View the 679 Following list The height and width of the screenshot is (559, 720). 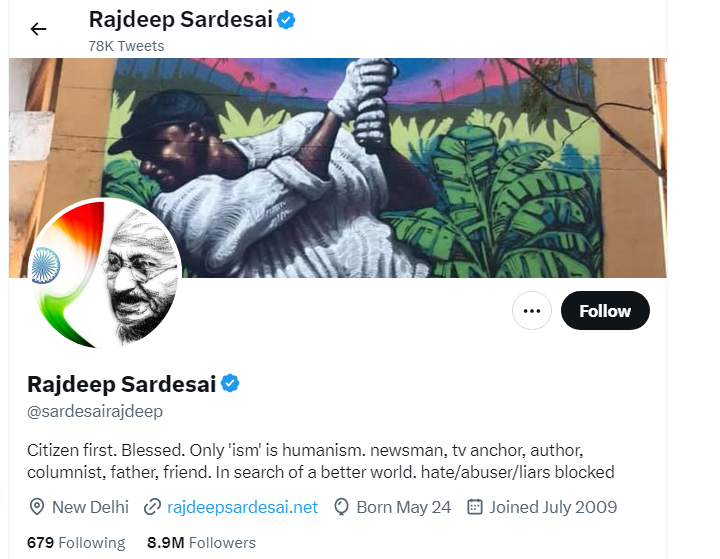(x=76, y=543)
